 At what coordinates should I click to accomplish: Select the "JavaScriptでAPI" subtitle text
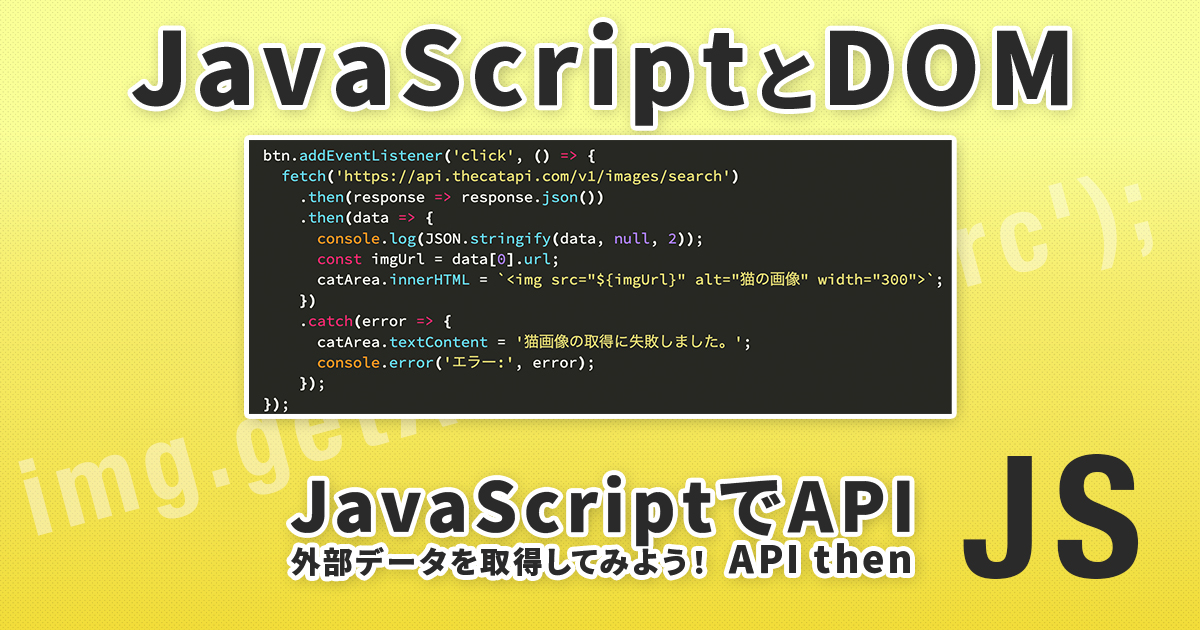pos(600,507)
